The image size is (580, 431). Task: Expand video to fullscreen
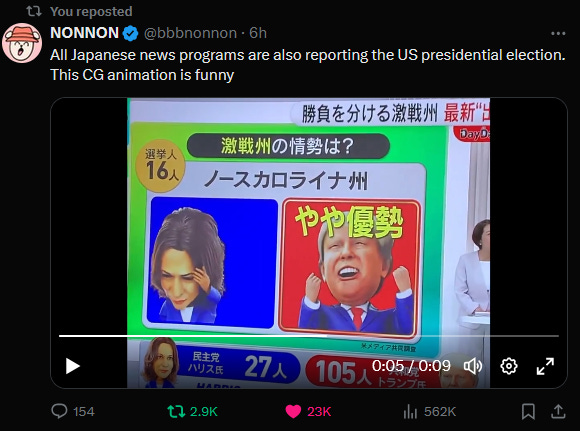coord(545,366)
